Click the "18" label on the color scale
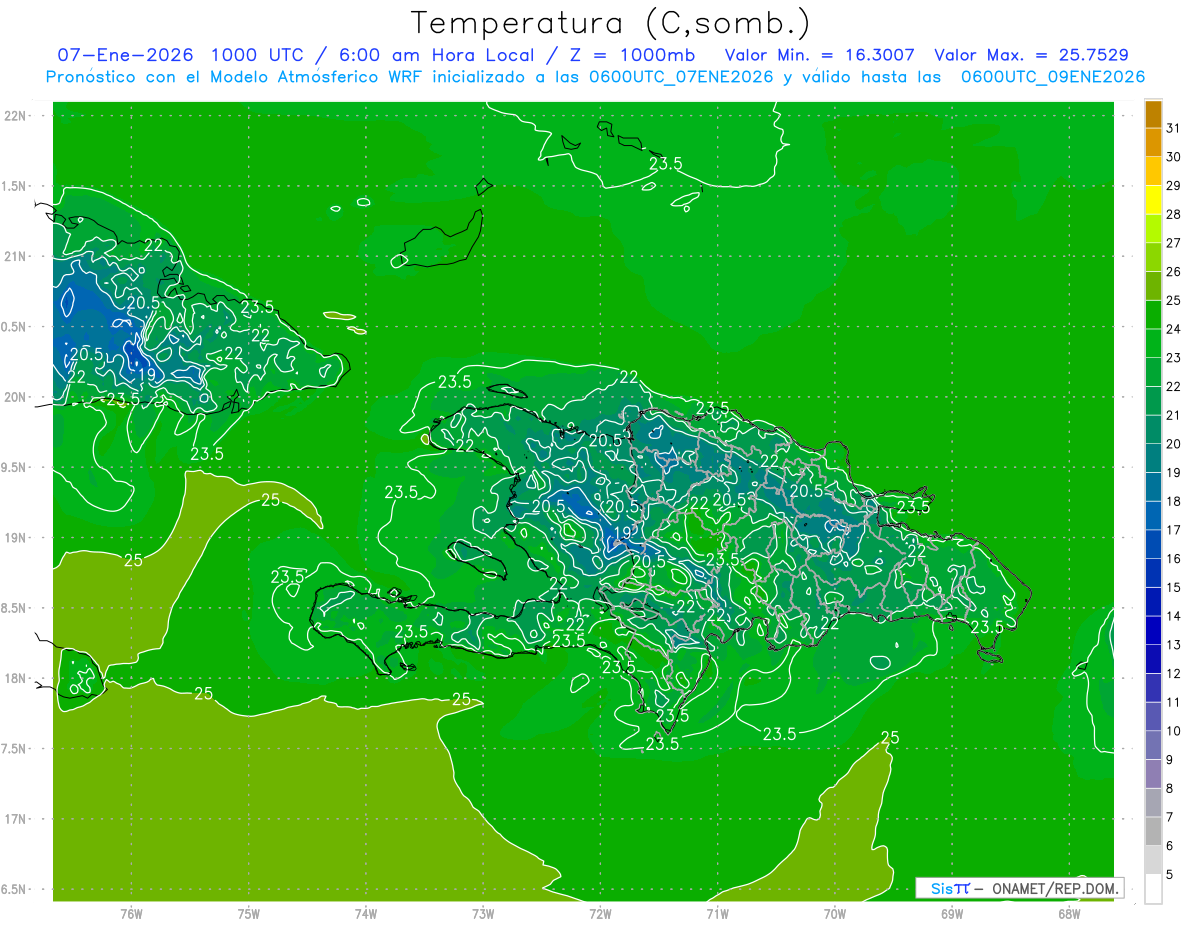 (x=1173, y=501)
